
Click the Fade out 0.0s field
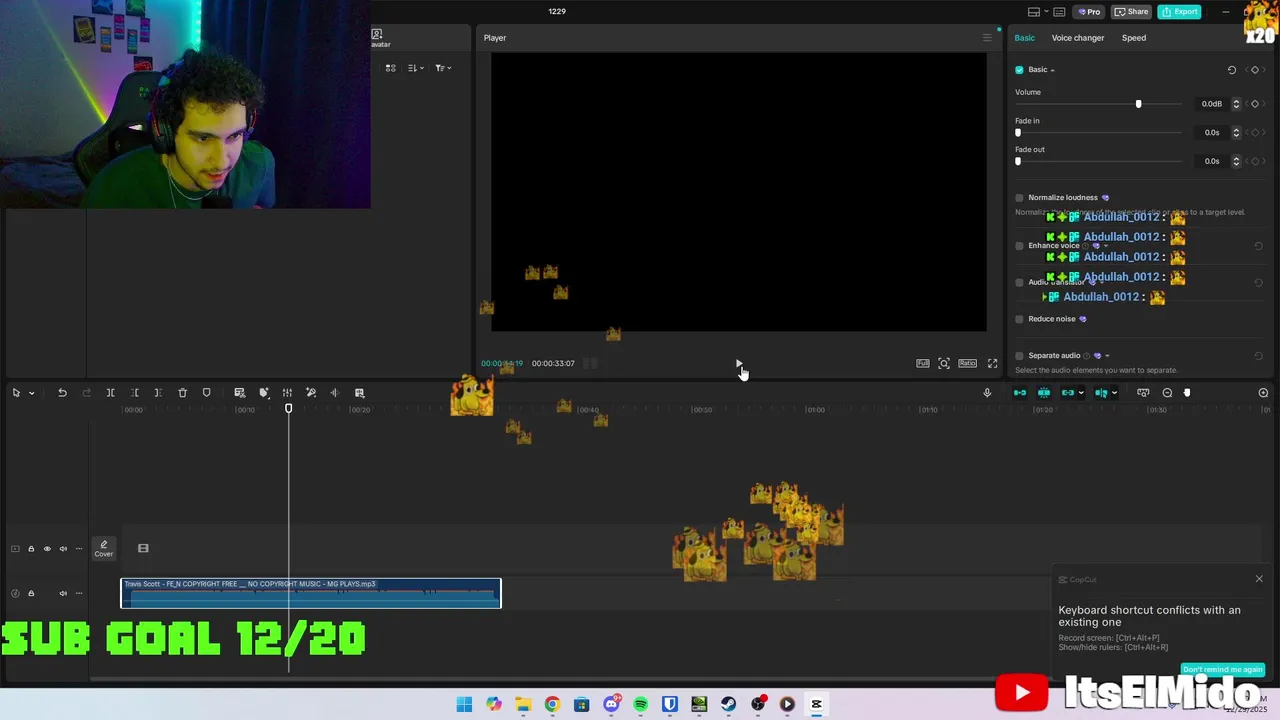coord(1212,161)
